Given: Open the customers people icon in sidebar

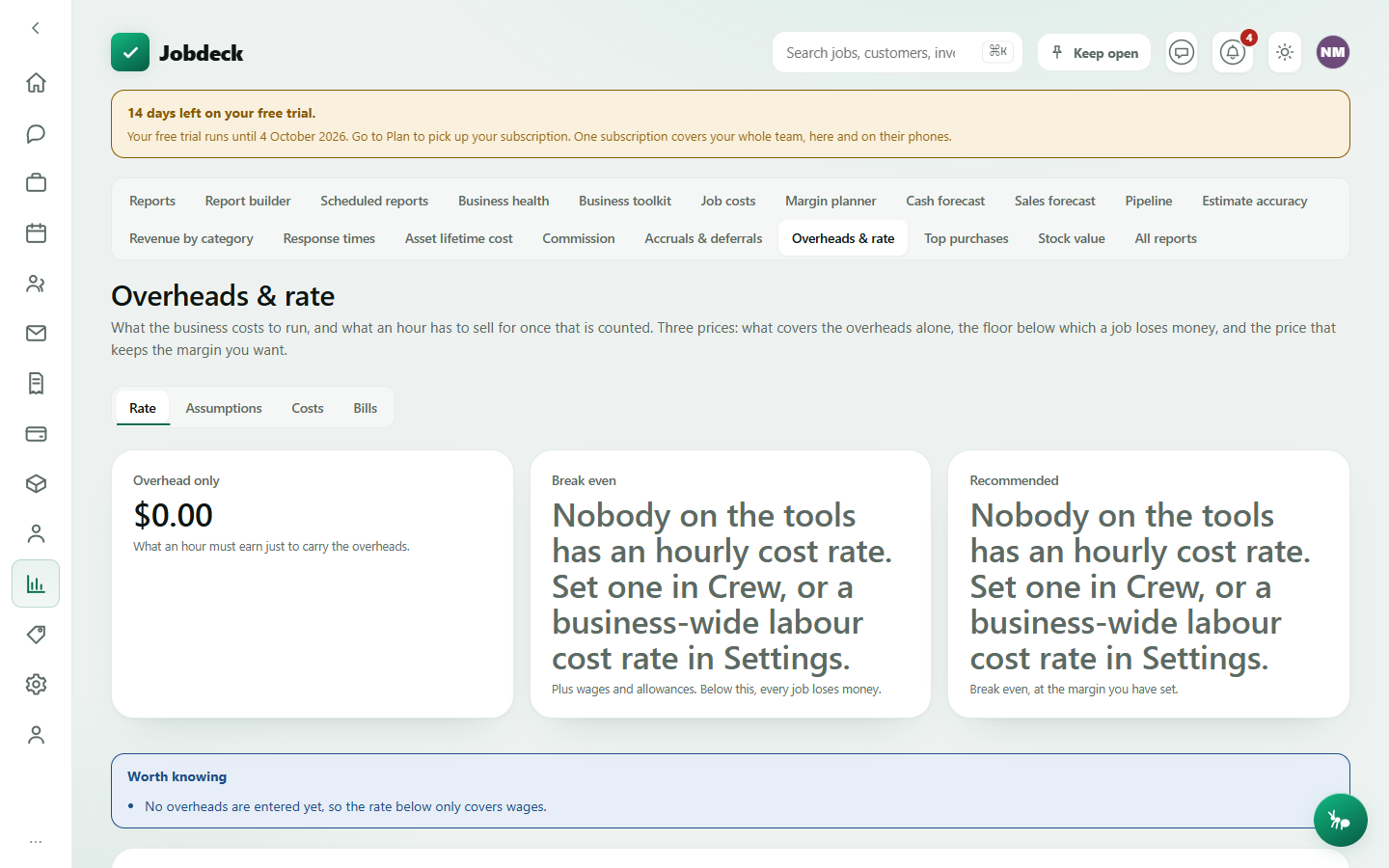Looking at the screenshot, I should pyautogui.click(x=36, y=284).
